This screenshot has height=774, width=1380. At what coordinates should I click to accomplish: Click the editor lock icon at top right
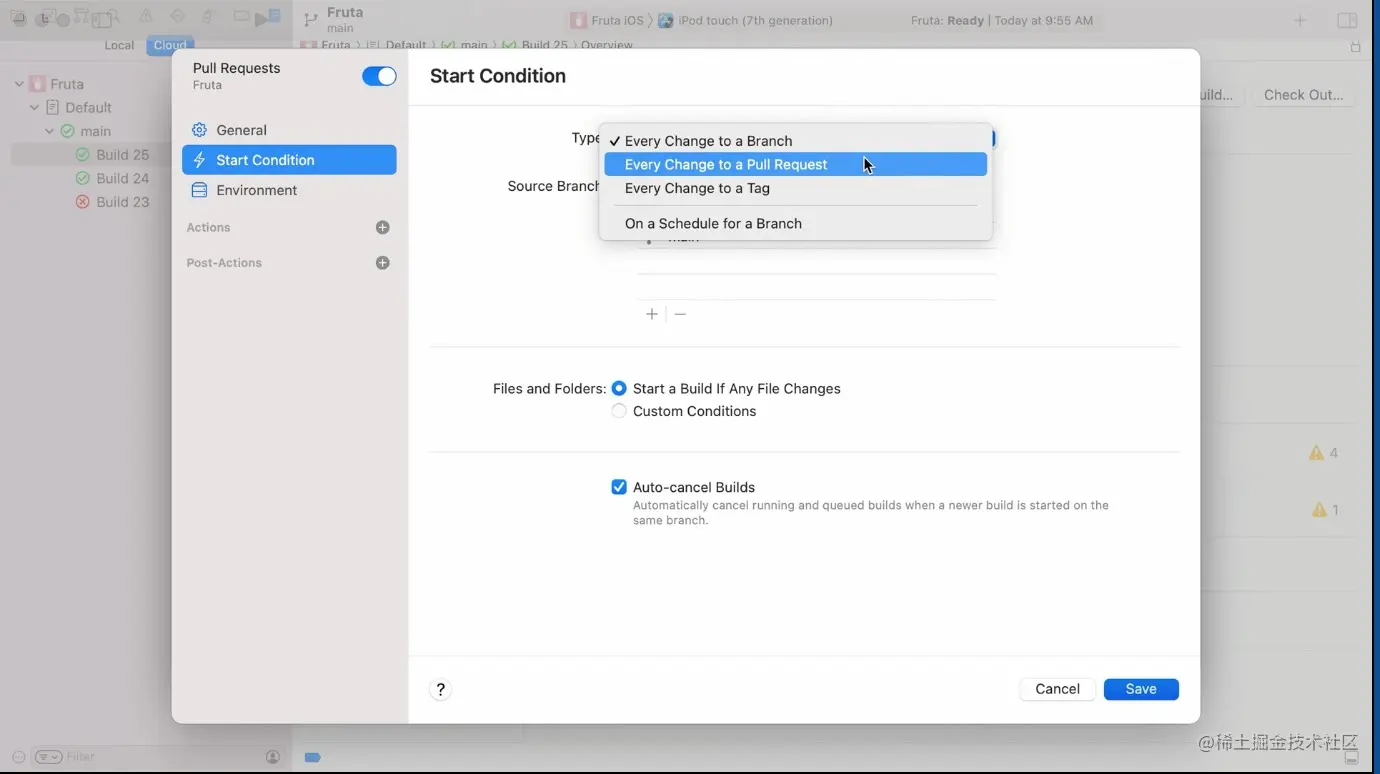[x=1356, y=46]
